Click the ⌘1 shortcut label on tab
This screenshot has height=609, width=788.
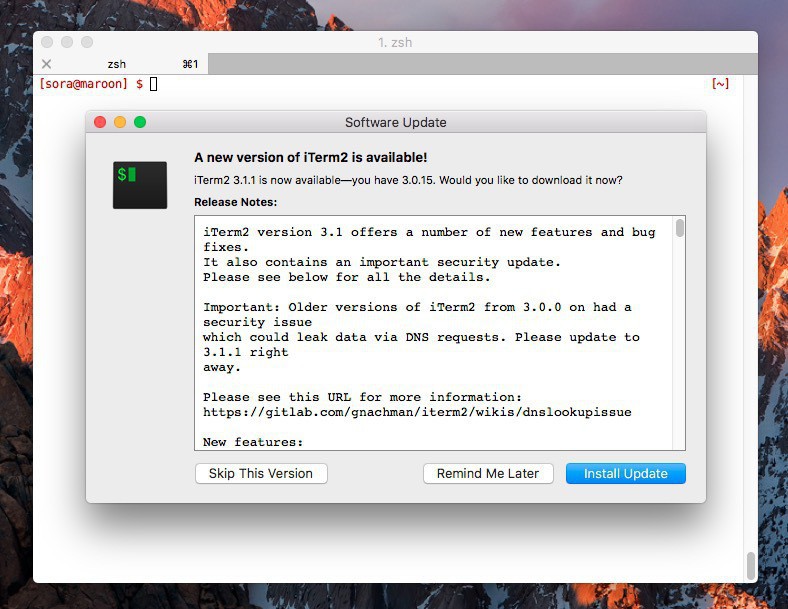tap(190, 64)
